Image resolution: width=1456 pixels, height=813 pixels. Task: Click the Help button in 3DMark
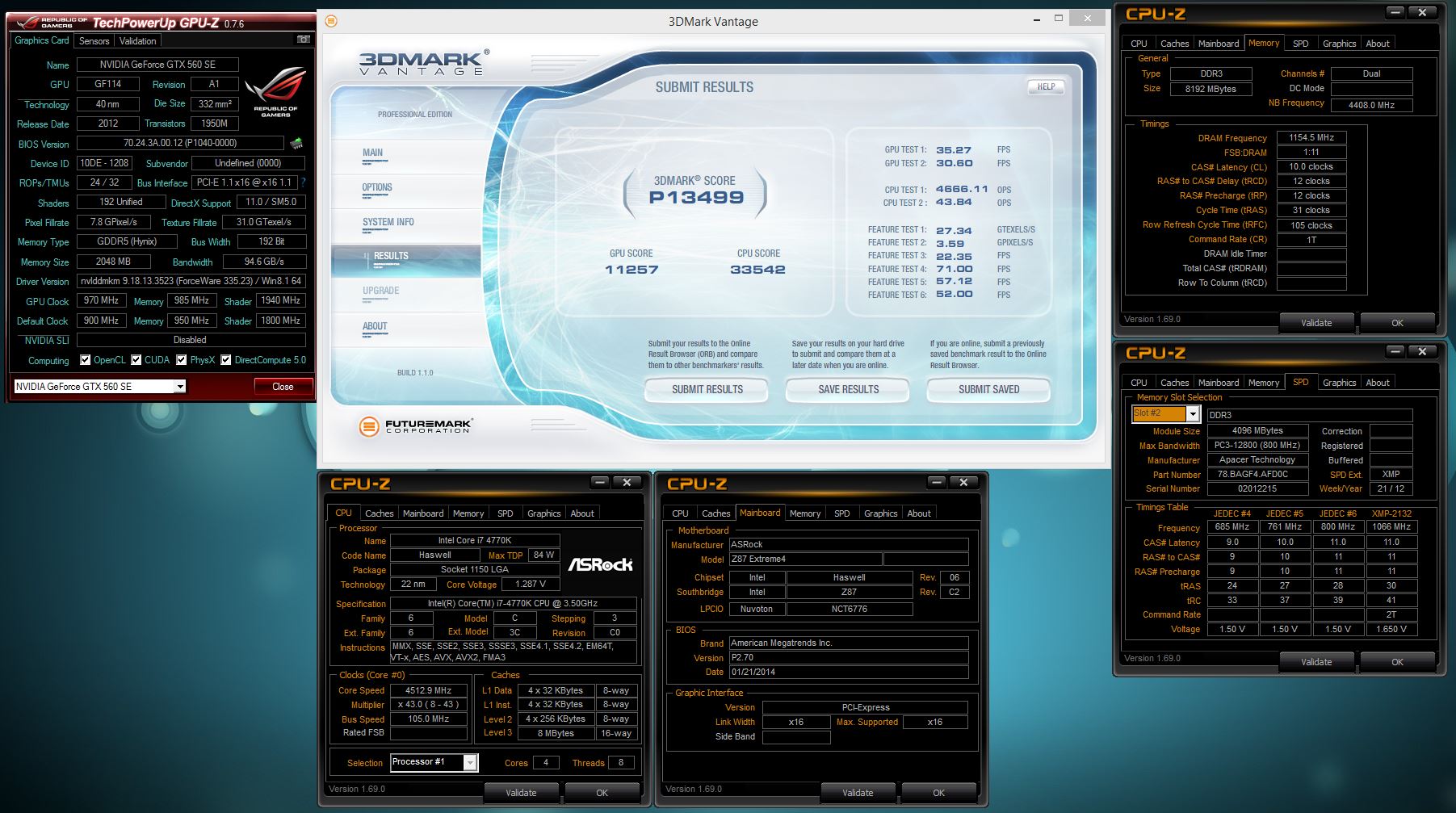click(1046, 86)
